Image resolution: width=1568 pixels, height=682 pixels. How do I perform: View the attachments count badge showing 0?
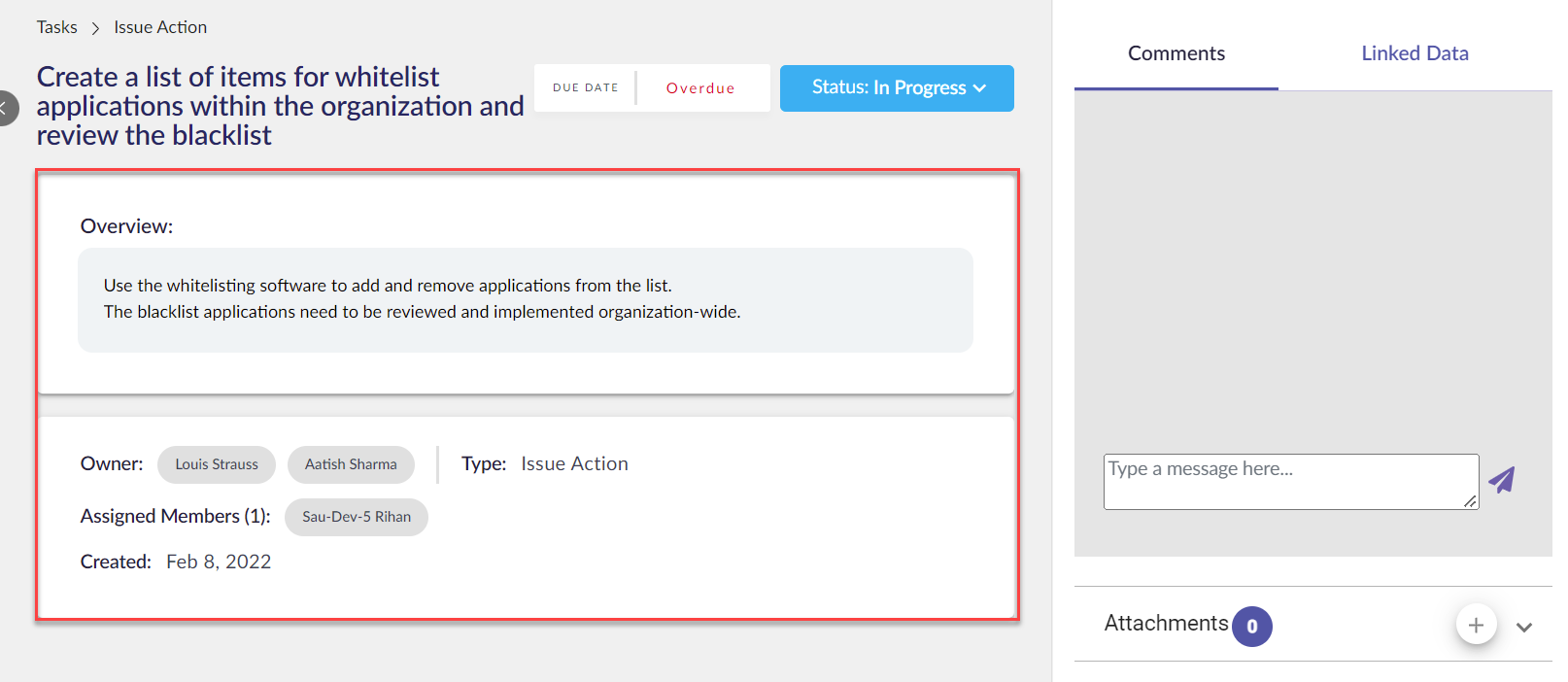tap(1252, 627)
